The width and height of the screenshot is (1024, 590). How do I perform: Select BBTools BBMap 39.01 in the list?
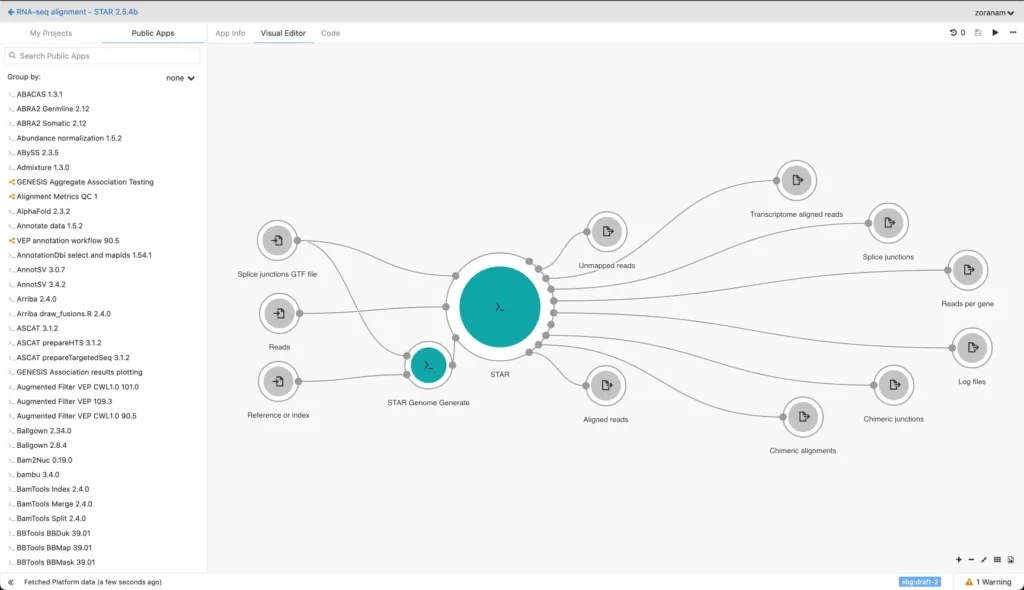54,548
